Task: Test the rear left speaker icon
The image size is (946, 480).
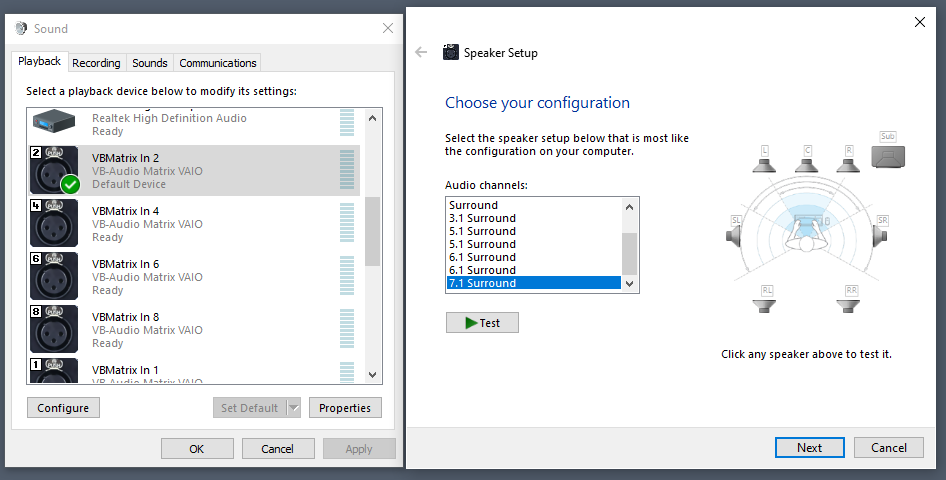Action: 765,301
